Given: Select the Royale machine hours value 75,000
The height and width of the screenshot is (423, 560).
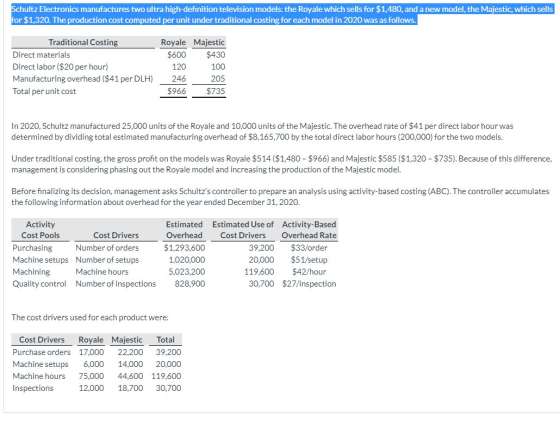Looking at the screenshot, I should click(x=91, y=376).
